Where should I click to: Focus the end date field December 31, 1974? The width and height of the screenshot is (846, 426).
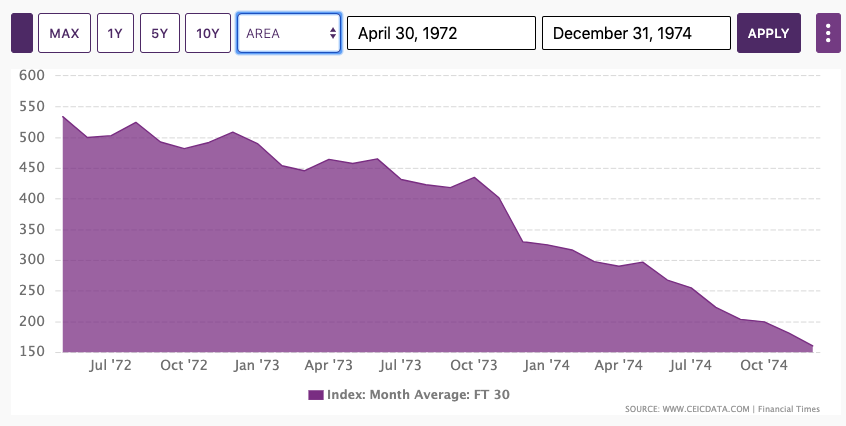[x=636, y=33]
